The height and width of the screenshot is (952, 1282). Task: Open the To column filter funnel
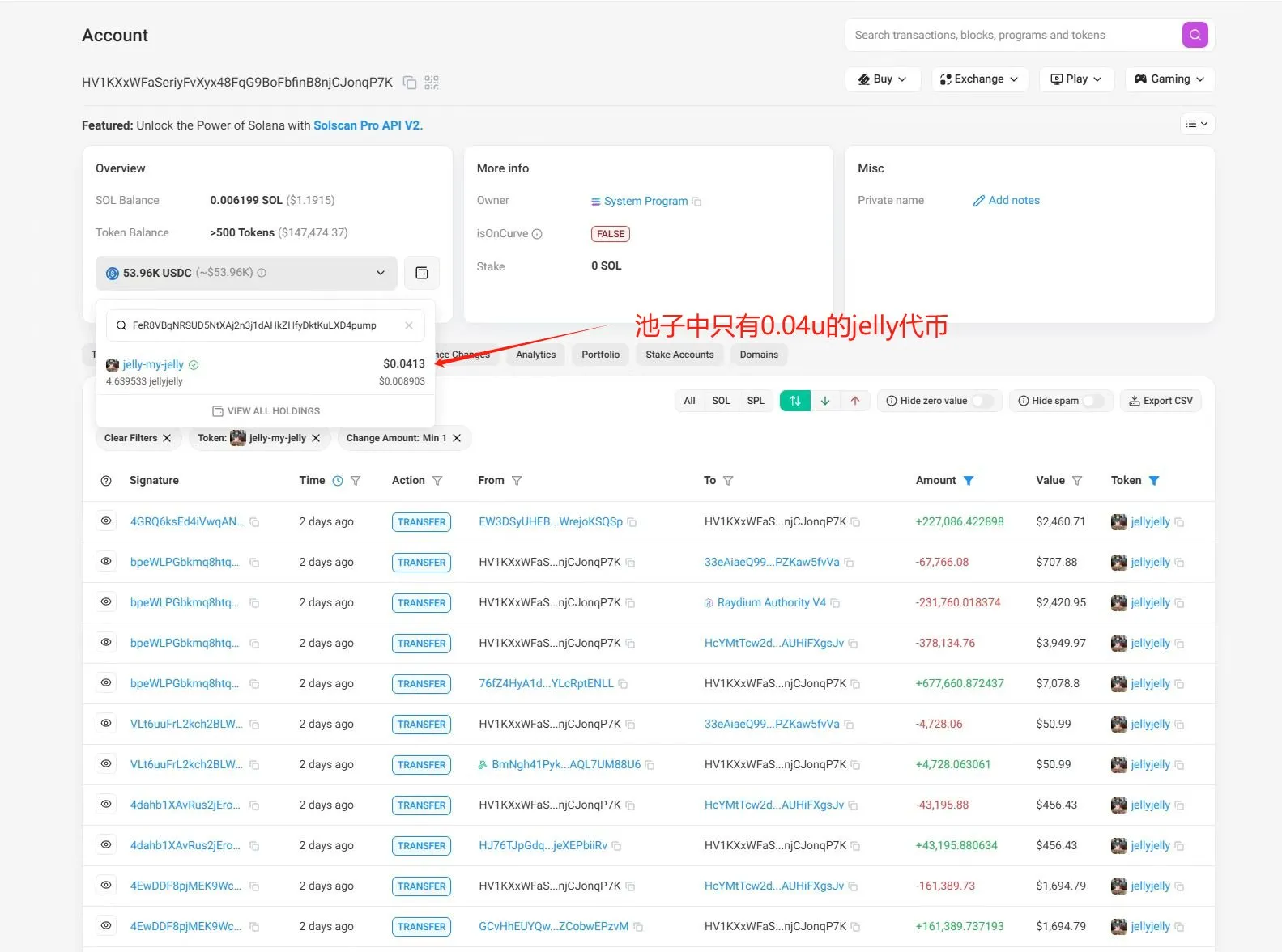coord(728,481)
